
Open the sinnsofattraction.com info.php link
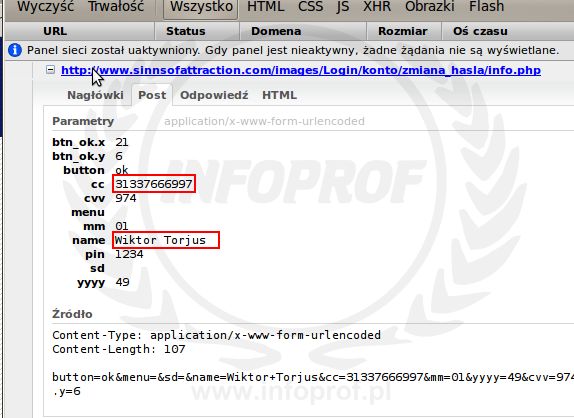pyautogui.click(x=301, y=70)
